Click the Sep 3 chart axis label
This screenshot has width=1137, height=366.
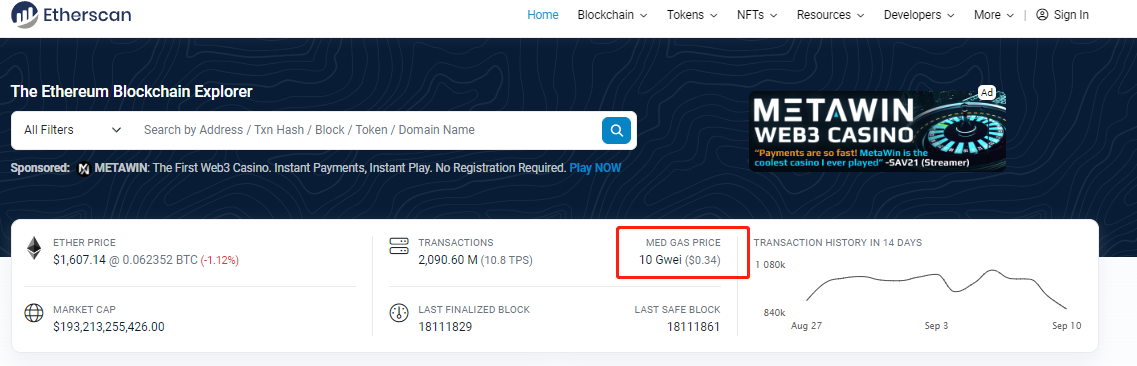coord(936,326)
